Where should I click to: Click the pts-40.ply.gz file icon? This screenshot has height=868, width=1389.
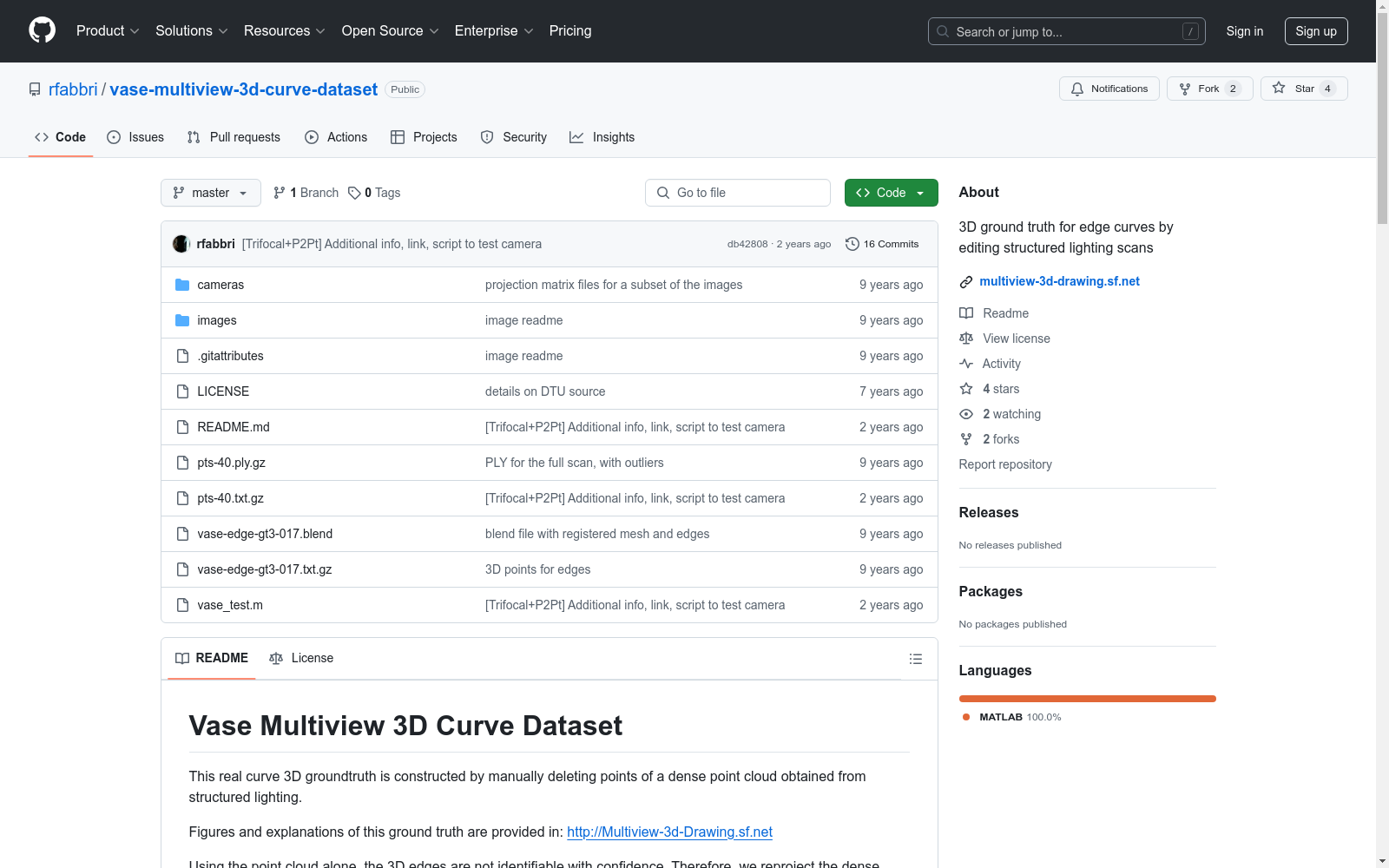[x=182, y=463]
